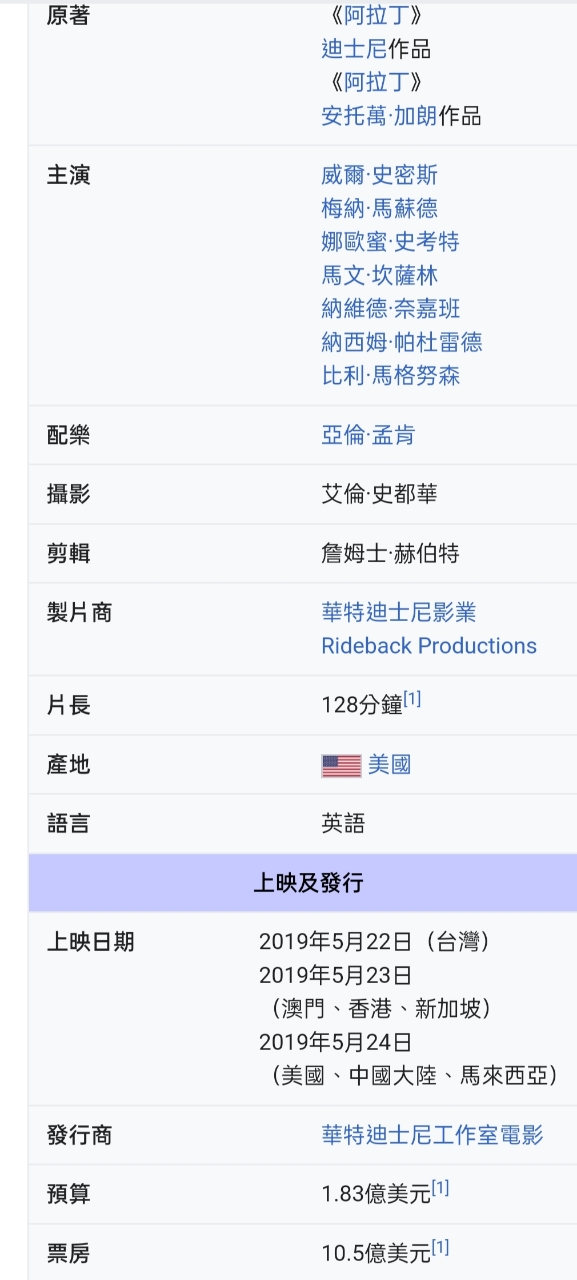The height and width of the screenshot is (1280, 577).
Task: Click the 迪士尼 link under 原著
Action: (354, 49)
